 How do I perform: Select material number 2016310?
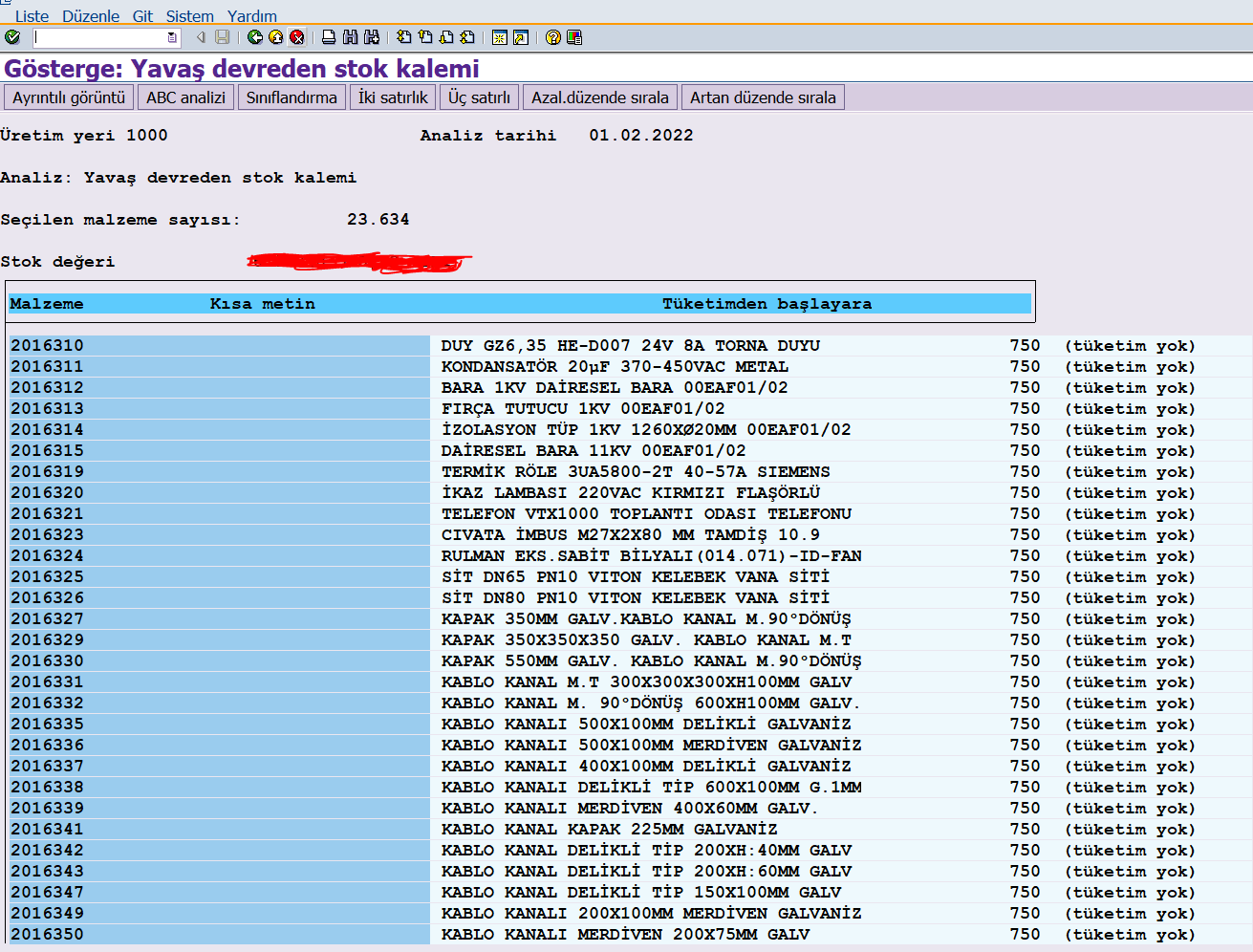click(47, 346)
